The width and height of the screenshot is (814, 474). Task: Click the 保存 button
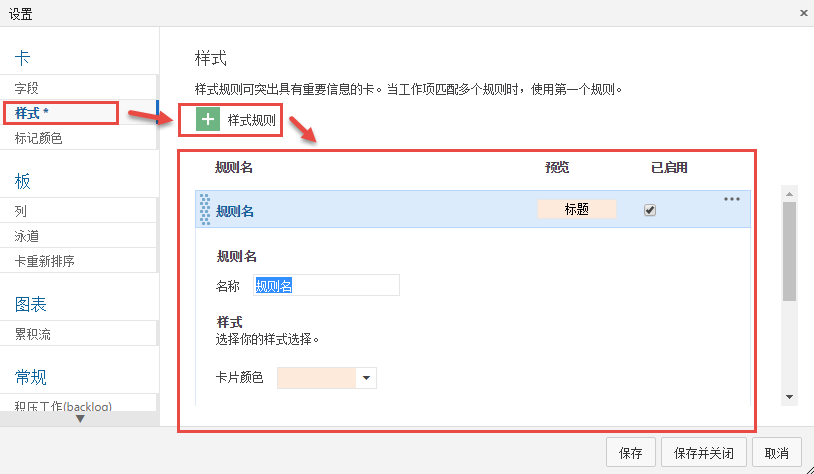coord(631,453)
